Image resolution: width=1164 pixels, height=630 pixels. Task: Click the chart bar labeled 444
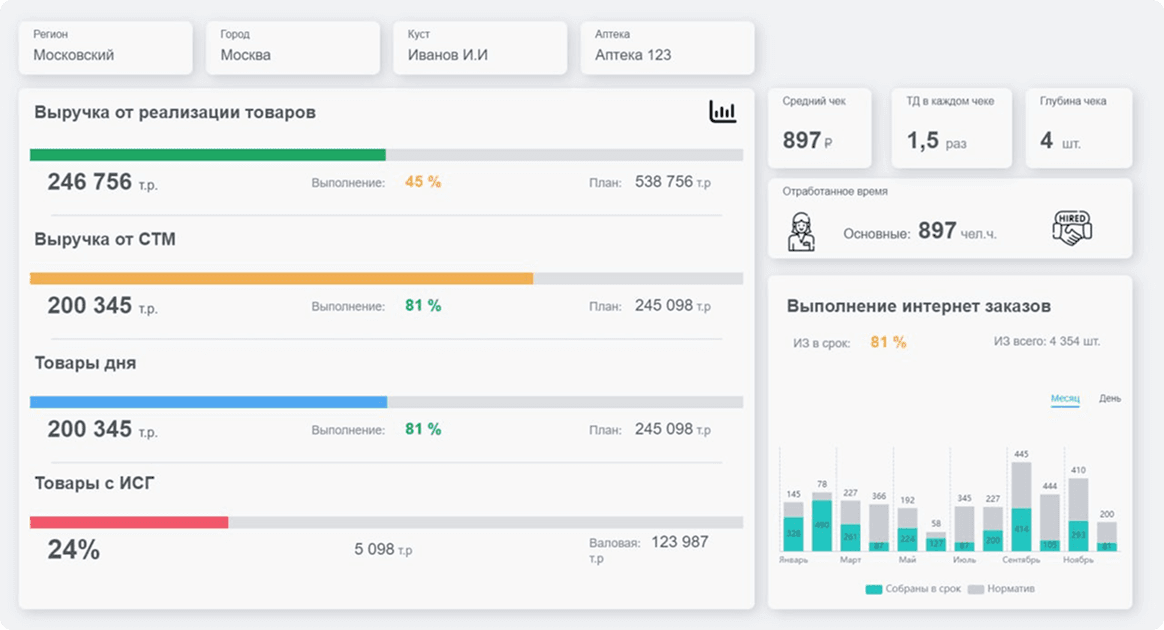(1050, 522)
